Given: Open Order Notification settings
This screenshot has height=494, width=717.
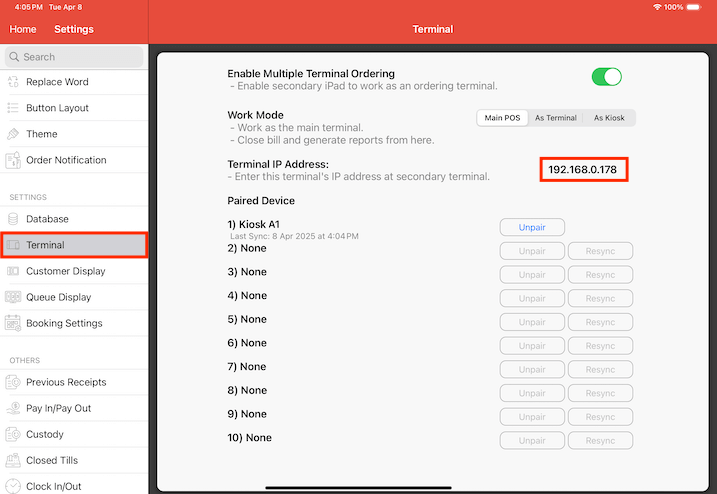Looking at the screenshot, I should (74, 160).
